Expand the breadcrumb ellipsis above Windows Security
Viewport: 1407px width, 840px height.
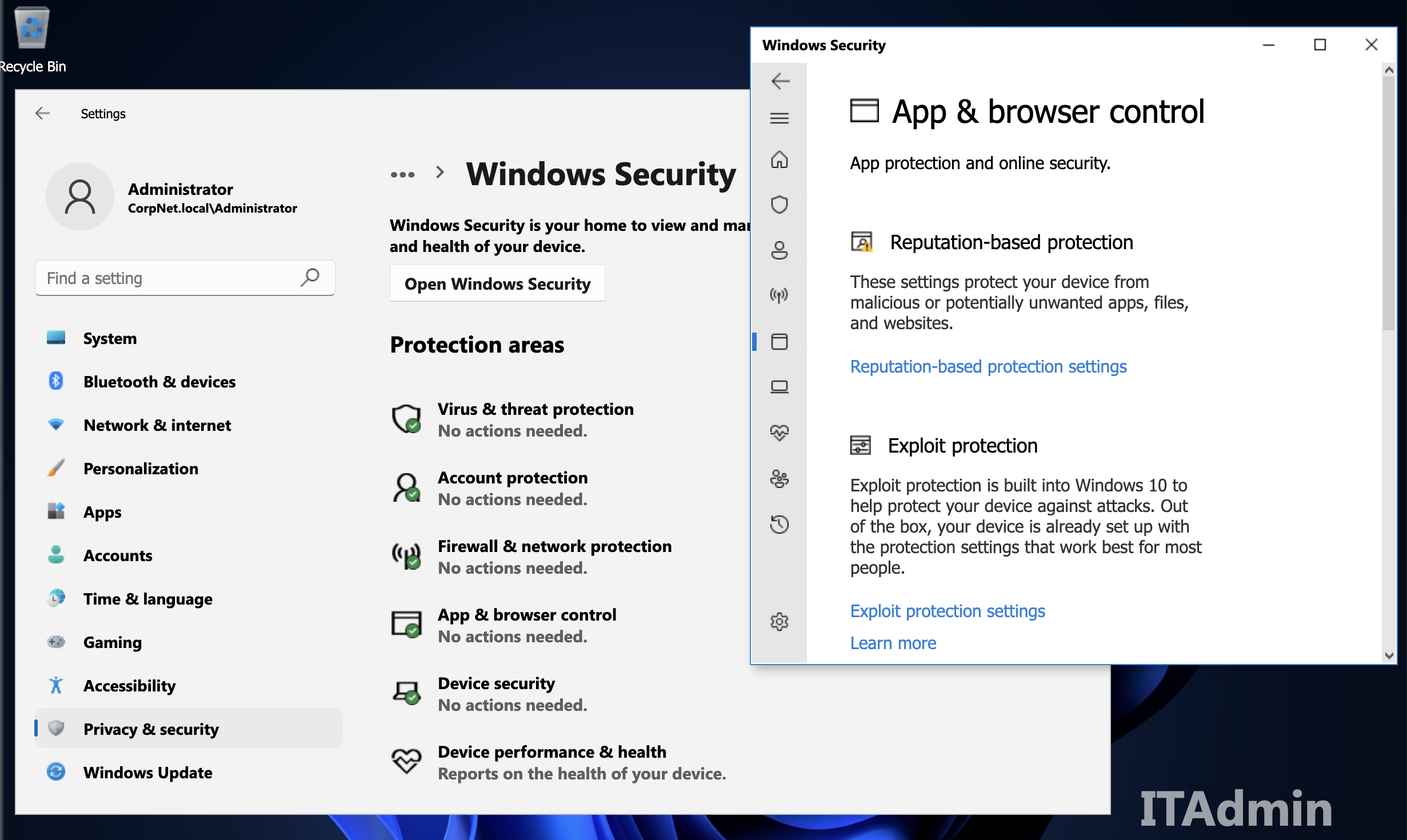[x=403, y=174]
